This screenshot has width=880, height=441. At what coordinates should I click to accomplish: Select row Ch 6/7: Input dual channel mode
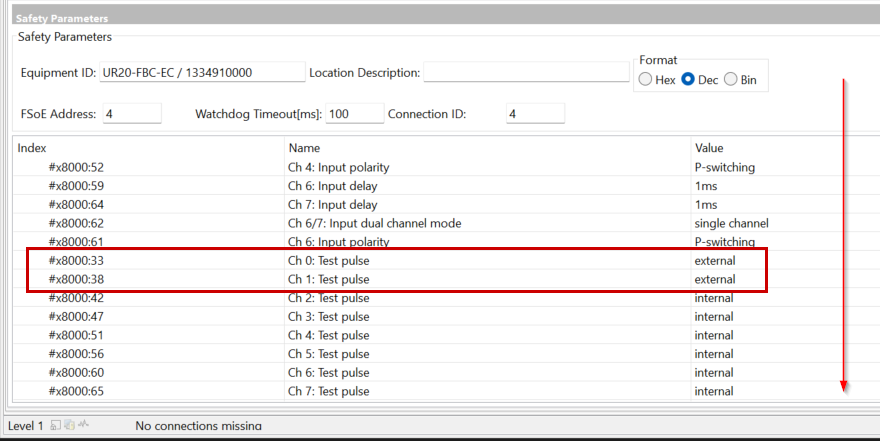pos(446,223)
